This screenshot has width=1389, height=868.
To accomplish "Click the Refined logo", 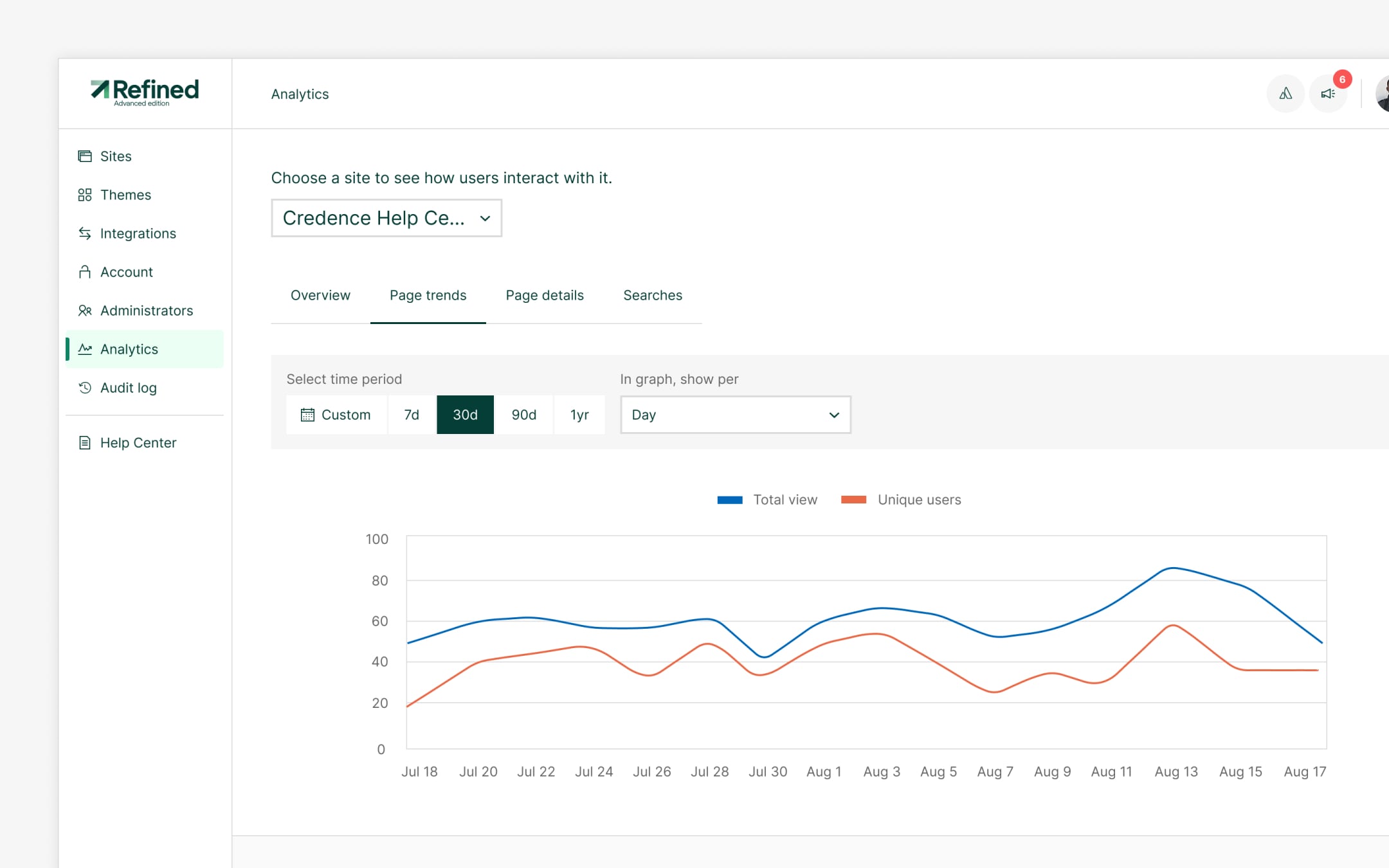I will (145, 92).
